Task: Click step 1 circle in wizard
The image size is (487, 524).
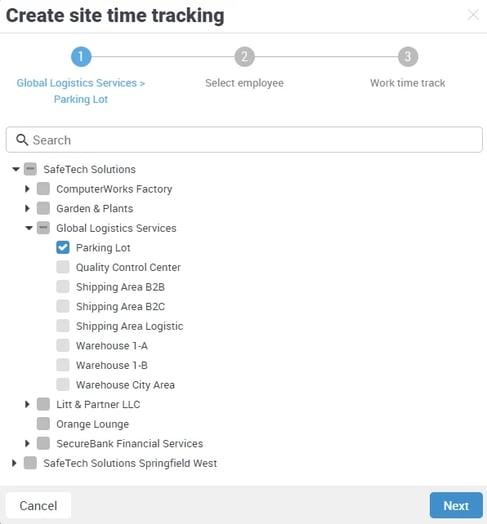Action: (x=81, y=56)
